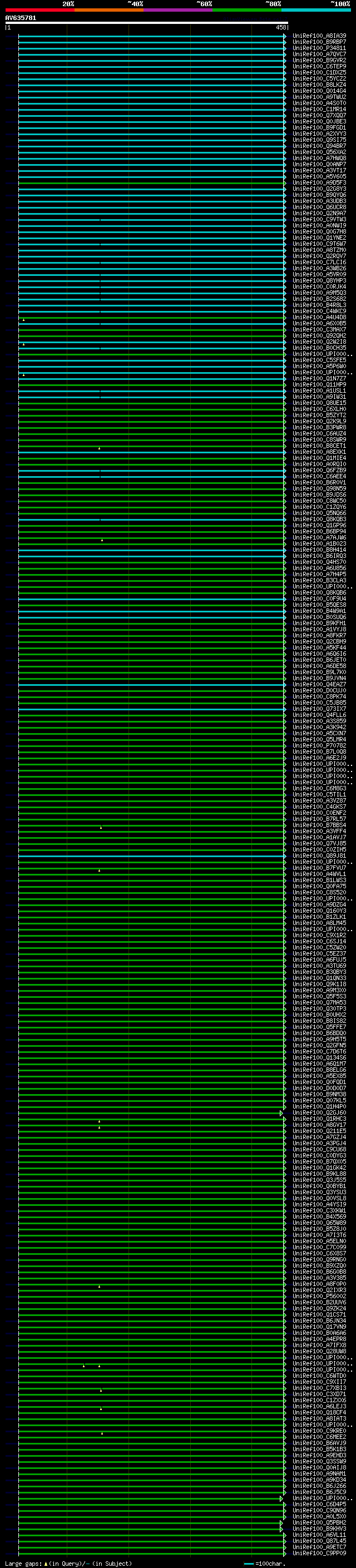The width and height of the screenshot is (356, 1568).
Task: Open hit UniRef100_Q8YHP3
Action: click(319, 280)
